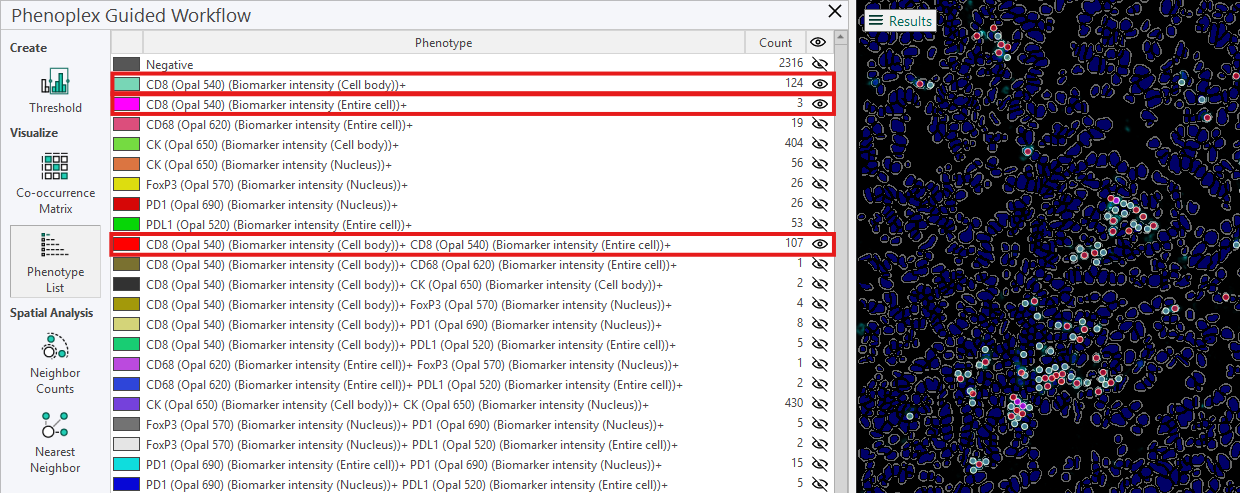The width and height of the screenshot is (1240, 493).
Task: Select the CK Cell body phenotype row
Action: (400, 144)
